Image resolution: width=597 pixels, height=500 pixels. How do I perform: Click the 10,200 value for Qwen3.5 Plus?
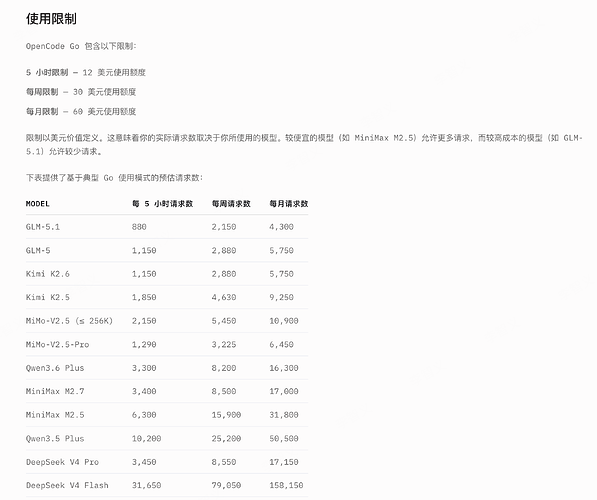click(146, 438)
